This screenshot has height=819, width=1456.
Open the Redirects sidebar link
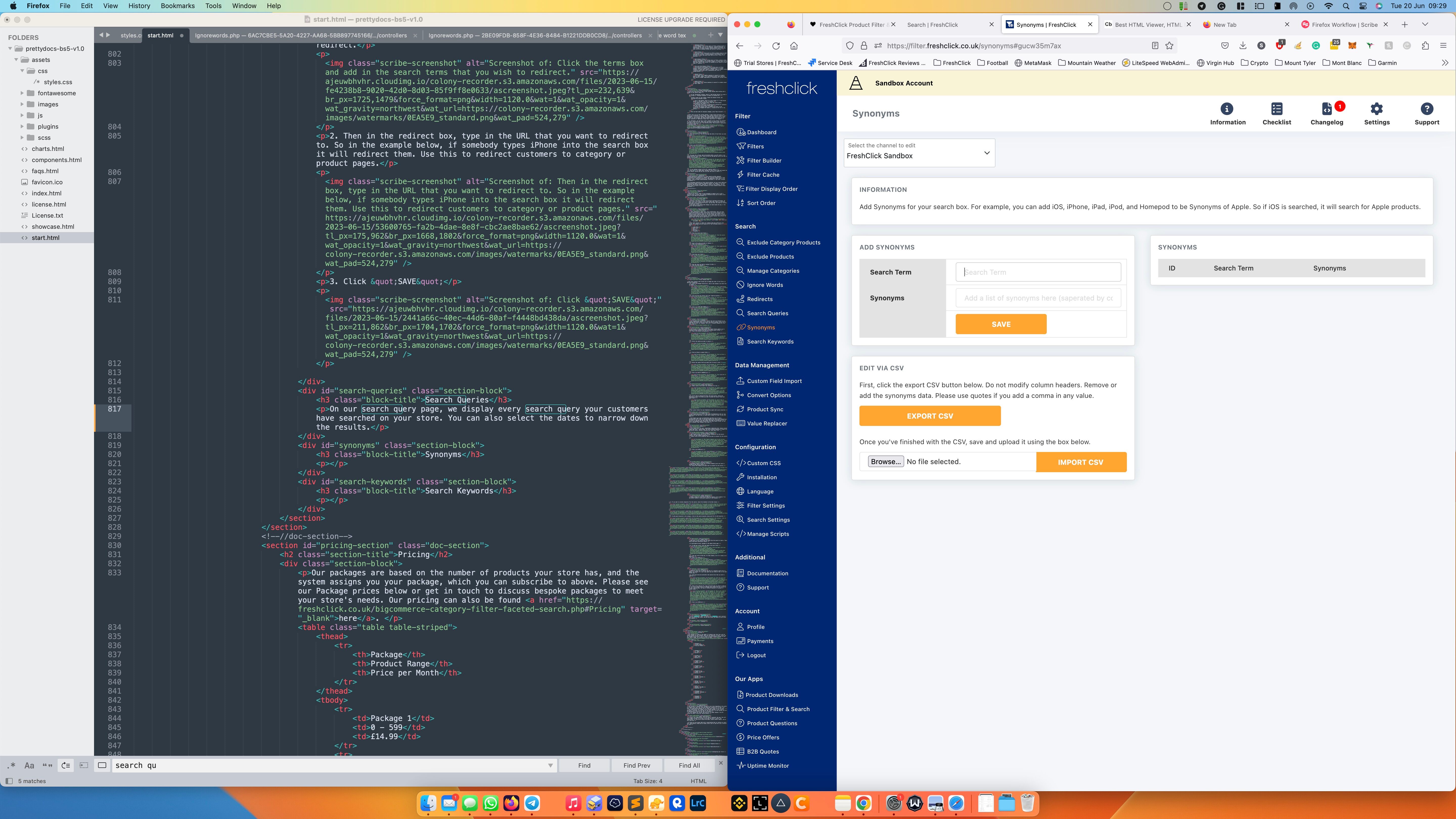point(759,299)
